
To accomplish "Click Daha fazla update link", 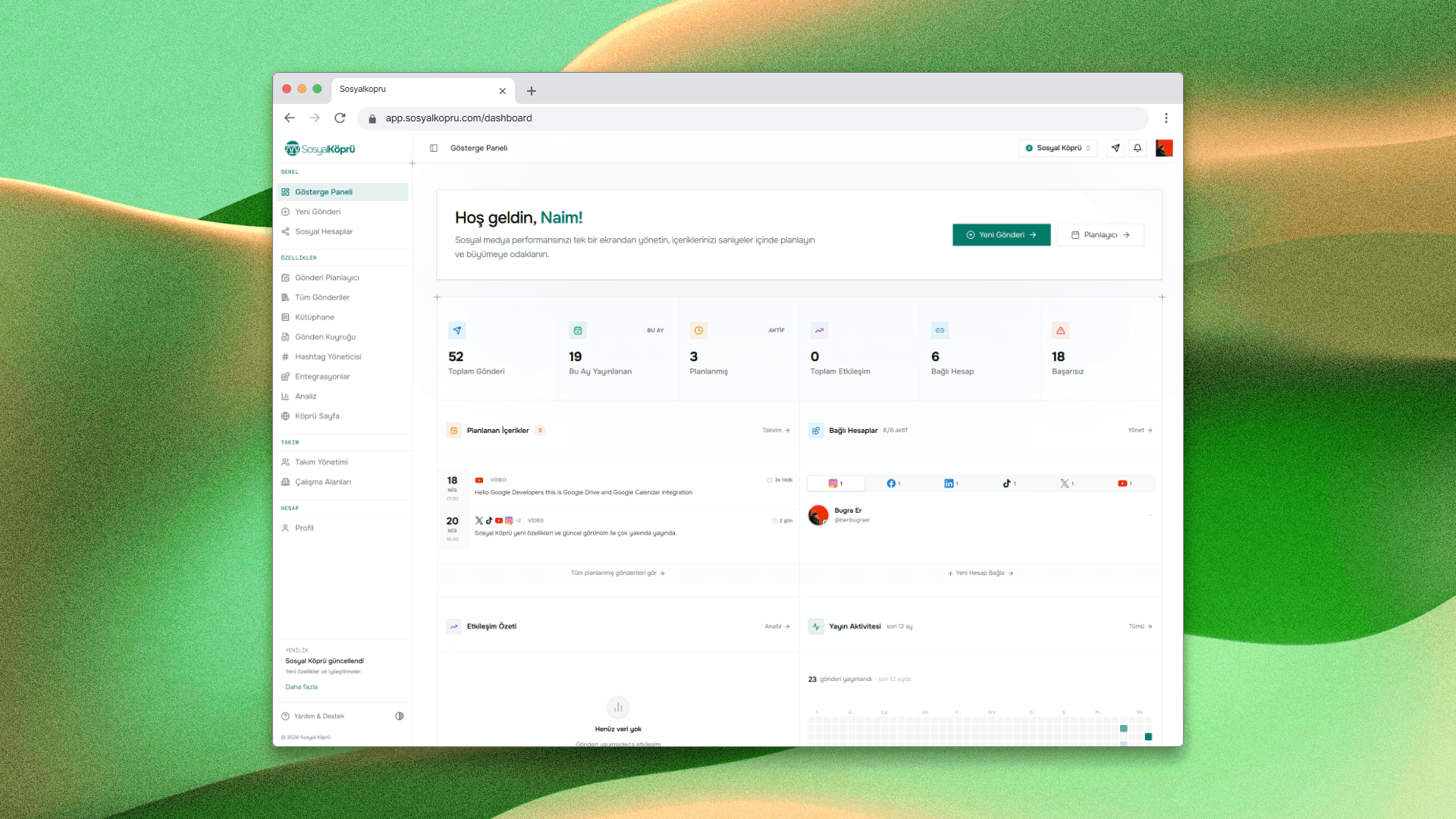I will pyautogui.click(x=301, y=687).
